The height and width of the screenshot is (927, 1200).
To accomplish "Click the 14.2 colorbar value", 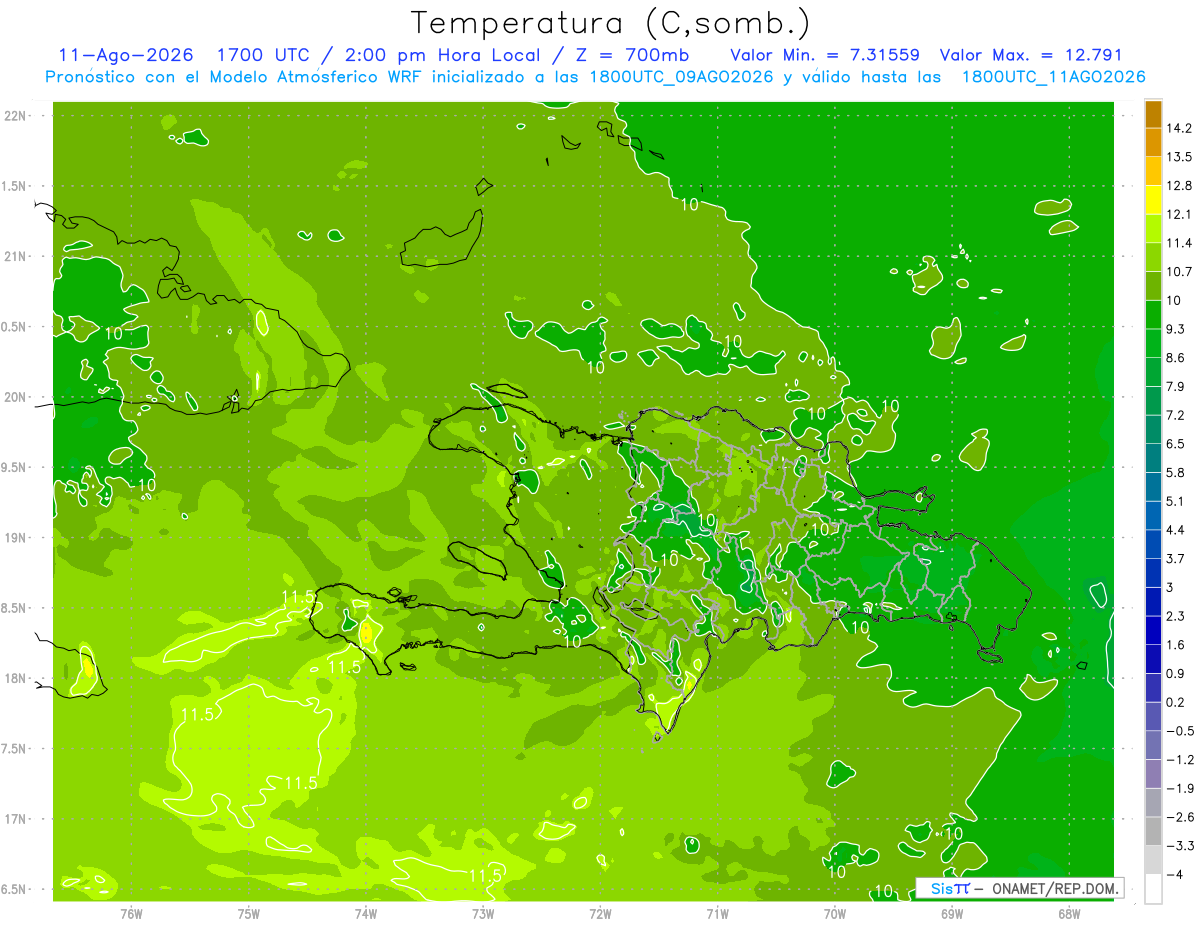I will (x=1178, y=128).
